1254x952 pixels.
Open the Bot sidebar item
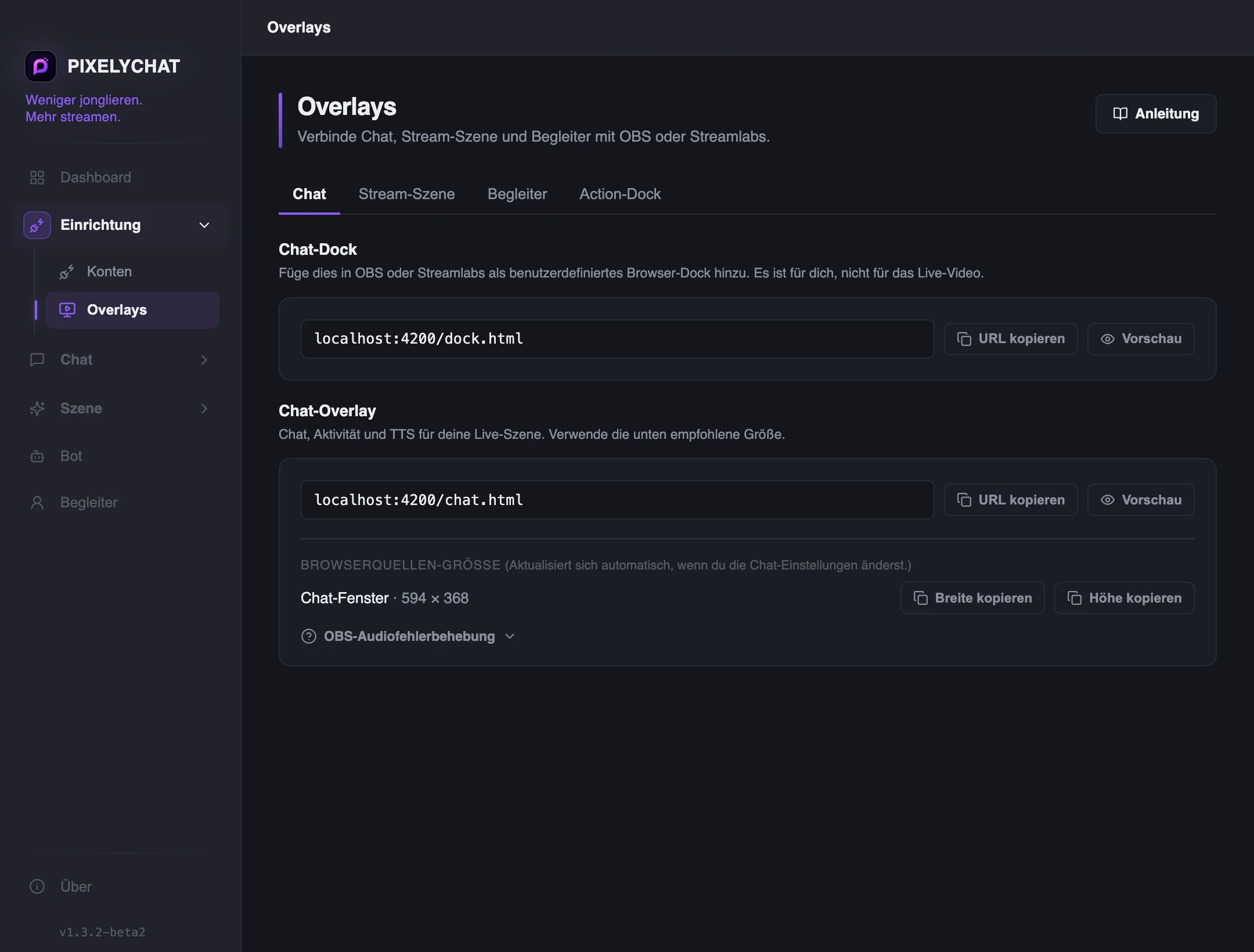[x=121, y=456]
